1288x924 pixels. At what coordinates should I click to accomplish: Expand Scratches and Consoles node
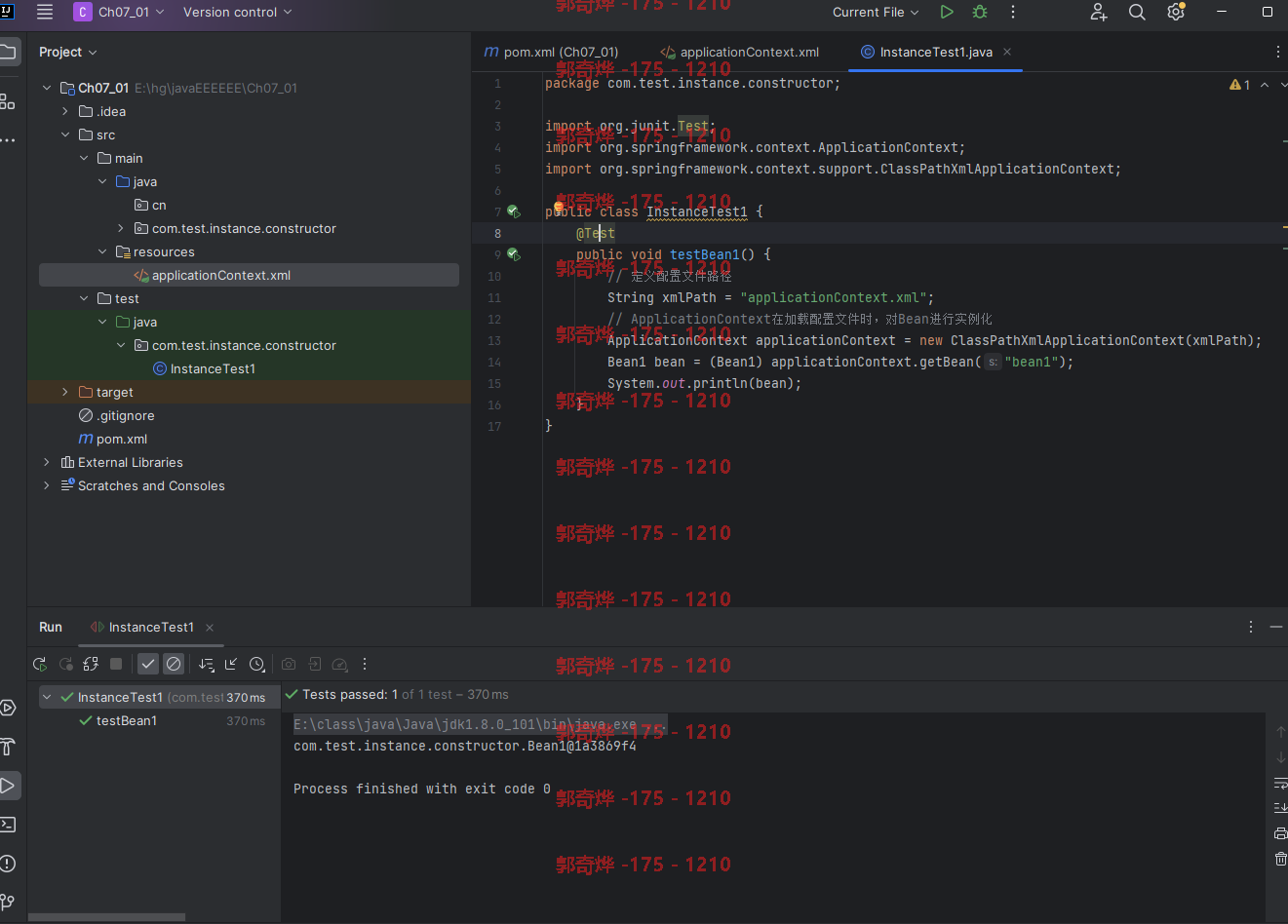point(47,485)
